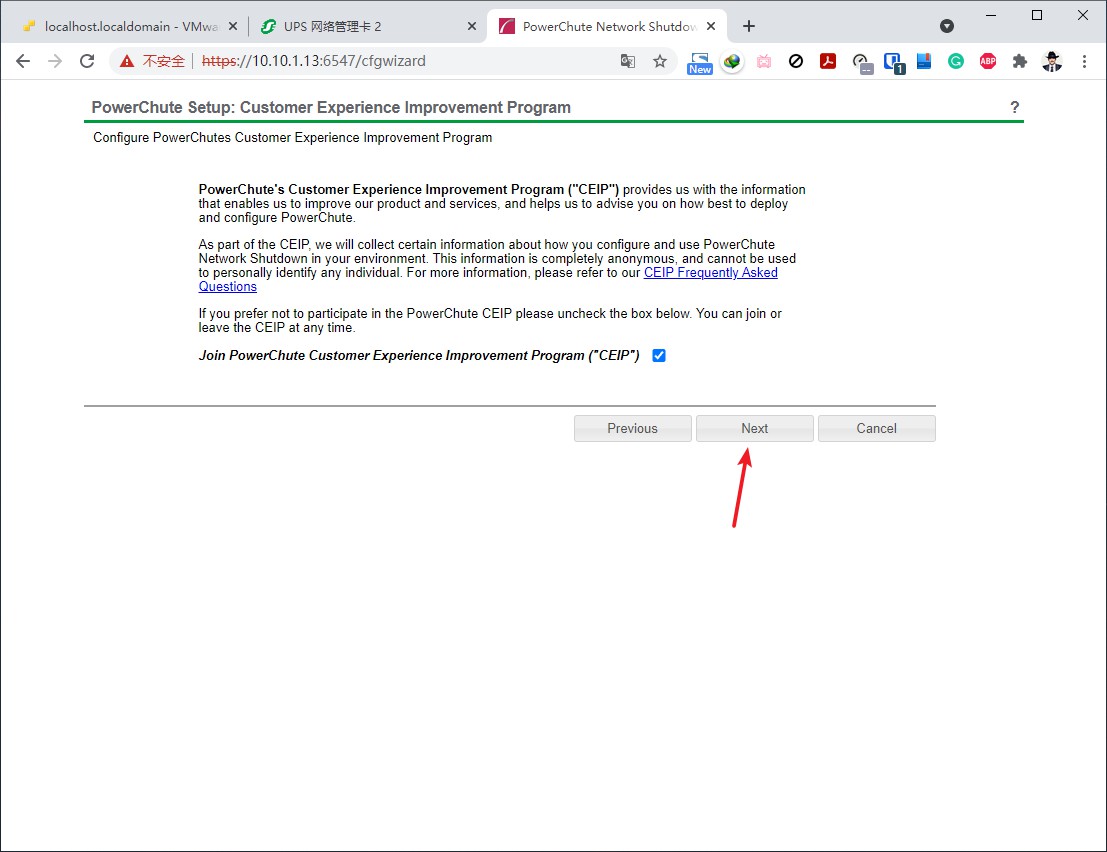1107x852 pixels.
Task: Switch to the UPS 网络管理卡 2 tab
Action: tap(360, 26)
